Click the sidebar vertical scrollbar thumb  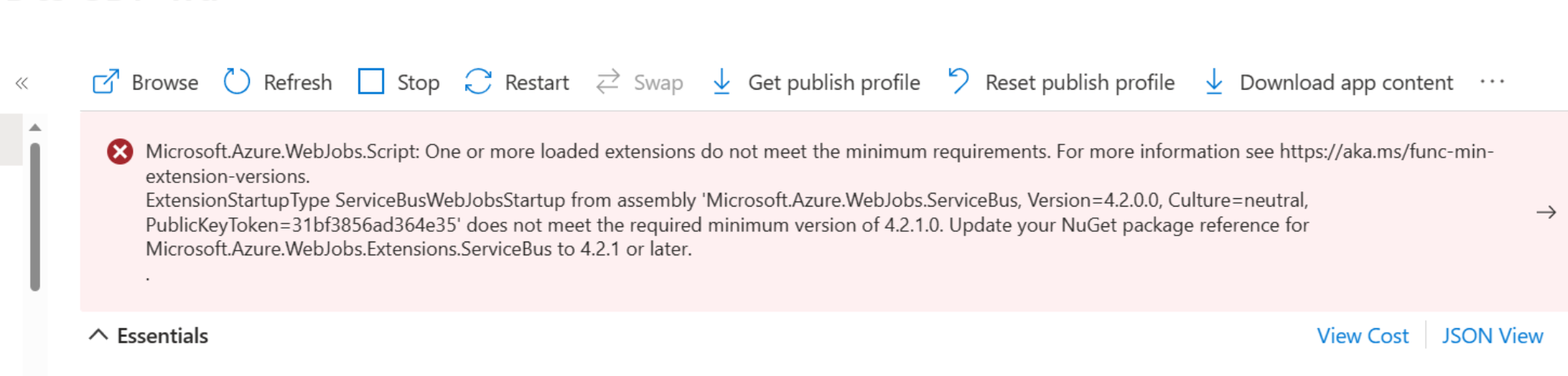[x=35, y=216]
